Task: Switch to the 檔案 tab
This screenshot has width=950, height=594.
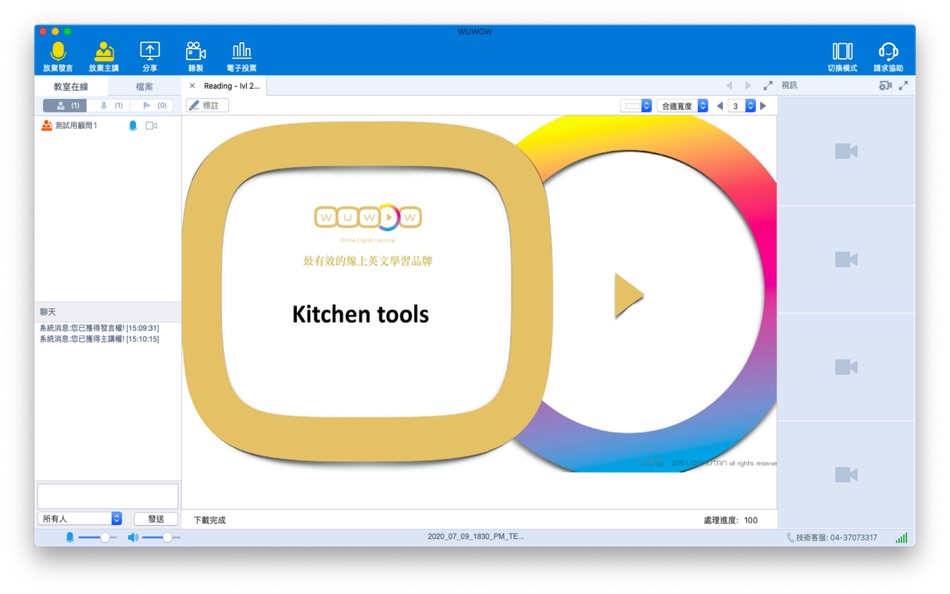Action: 144,87
